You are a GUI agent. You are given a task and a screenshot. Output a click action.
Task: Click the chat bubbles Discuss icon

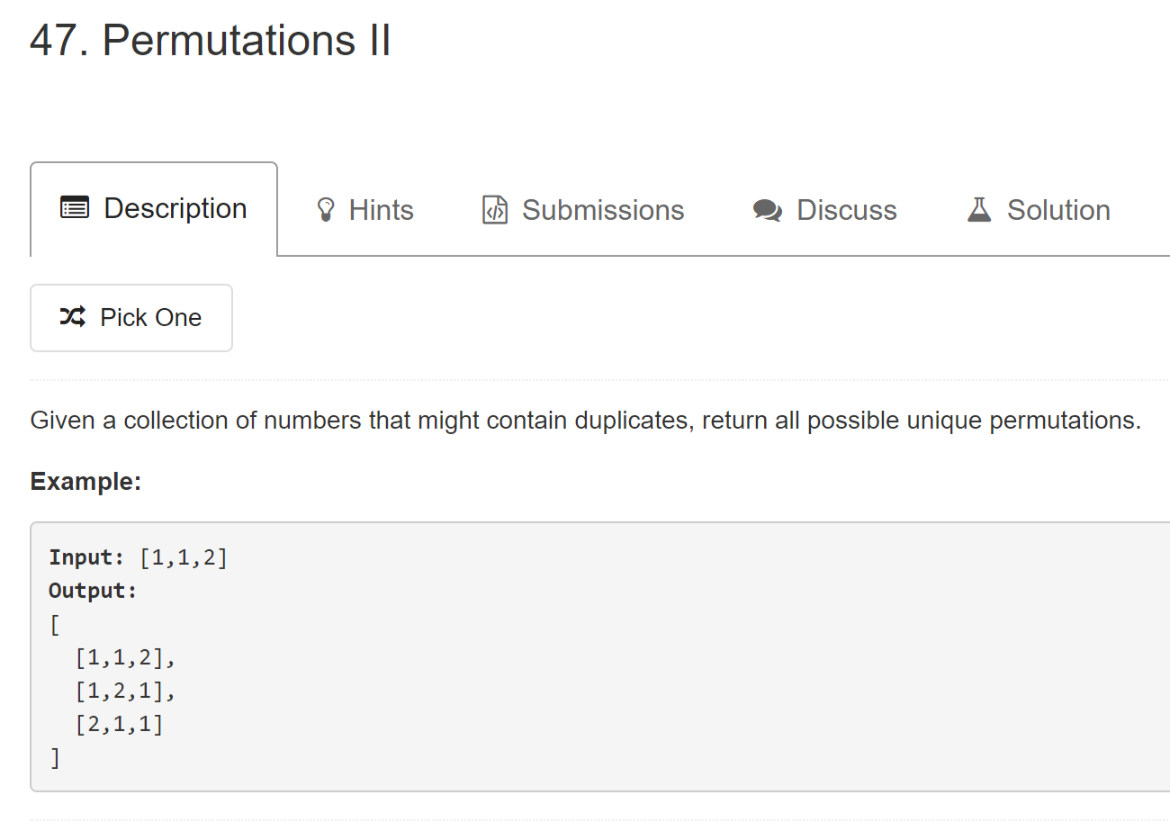767,210
